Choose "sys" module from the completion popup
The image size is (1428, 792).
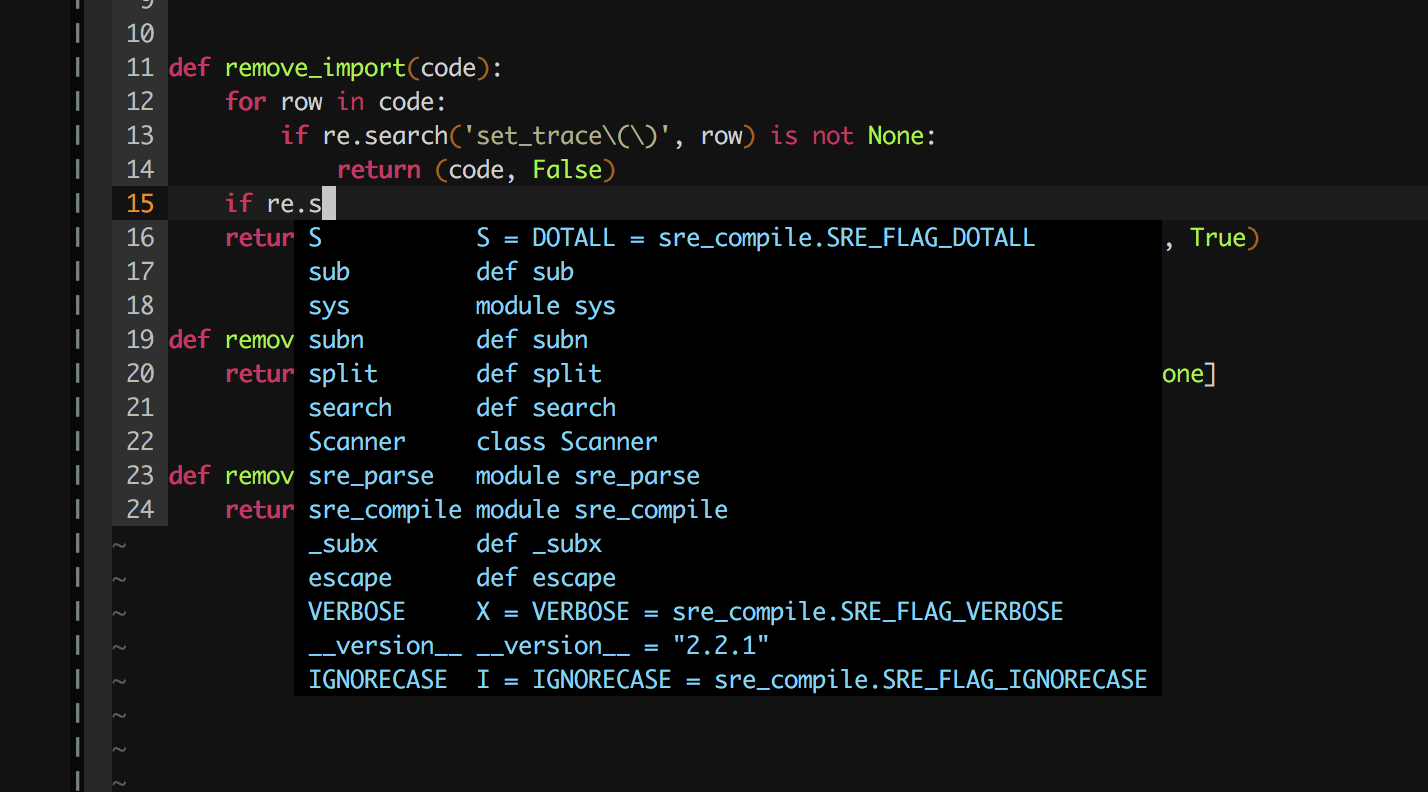click(328, 305)
